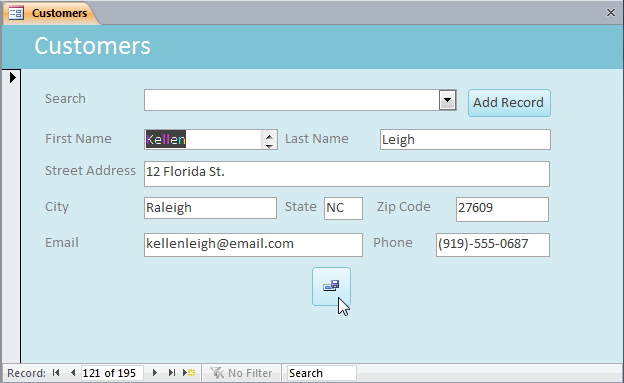624x383 pixels.
Task: Click the current record number box
Action: click(112, 373)
